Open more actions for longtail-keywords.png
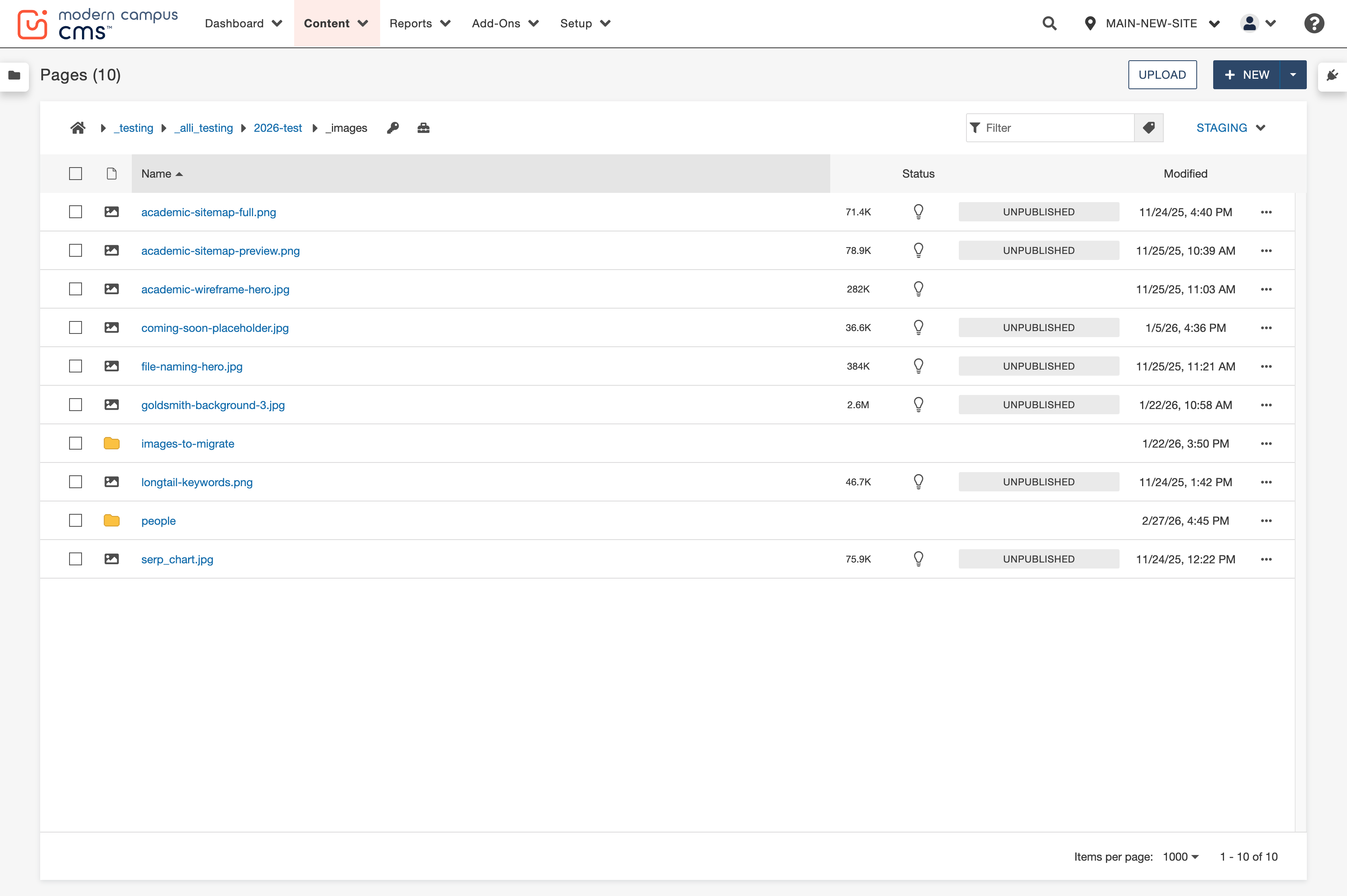The height and width of the screenshot is (896, 1347). pos(1266,482)
